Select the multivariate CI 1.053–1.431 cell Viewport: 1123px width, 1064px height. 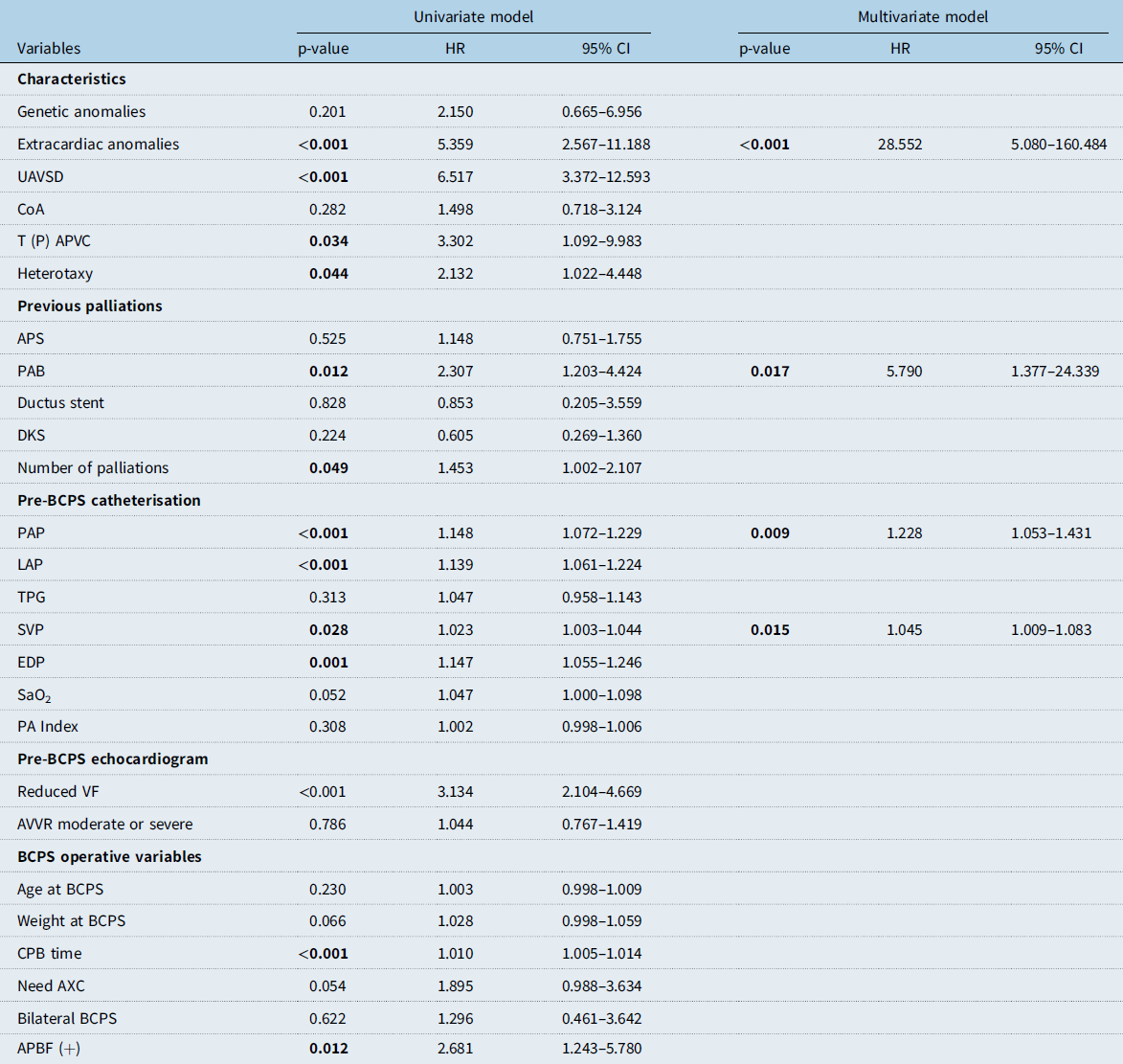point(1050,532)
